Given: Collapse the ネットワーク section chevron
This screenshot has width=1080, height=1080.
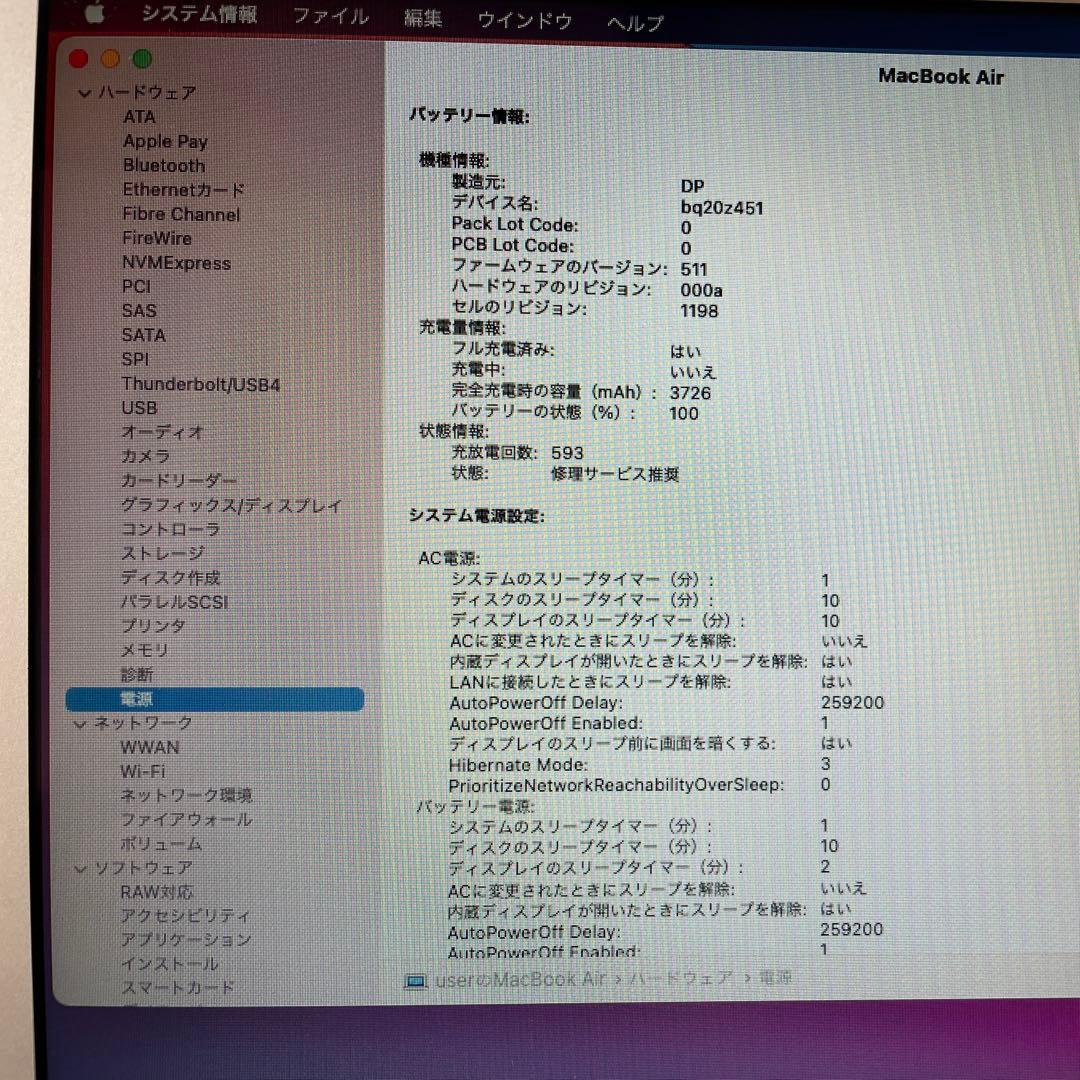Looking at the screenshot, I should (81, 724).
